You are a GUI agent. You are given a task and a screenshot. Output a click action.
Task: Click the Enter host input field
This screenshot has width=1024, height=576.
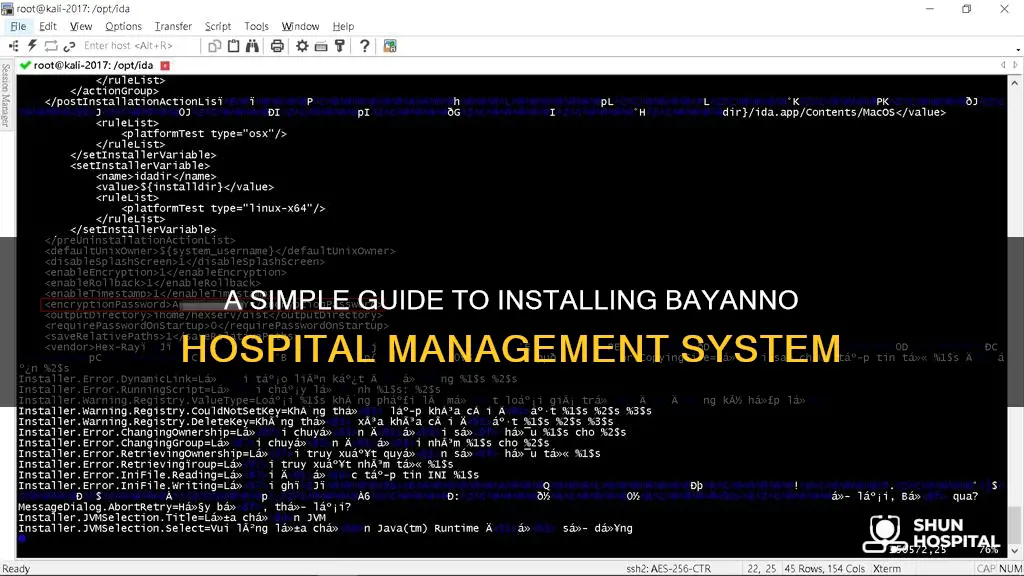(138, 46)
